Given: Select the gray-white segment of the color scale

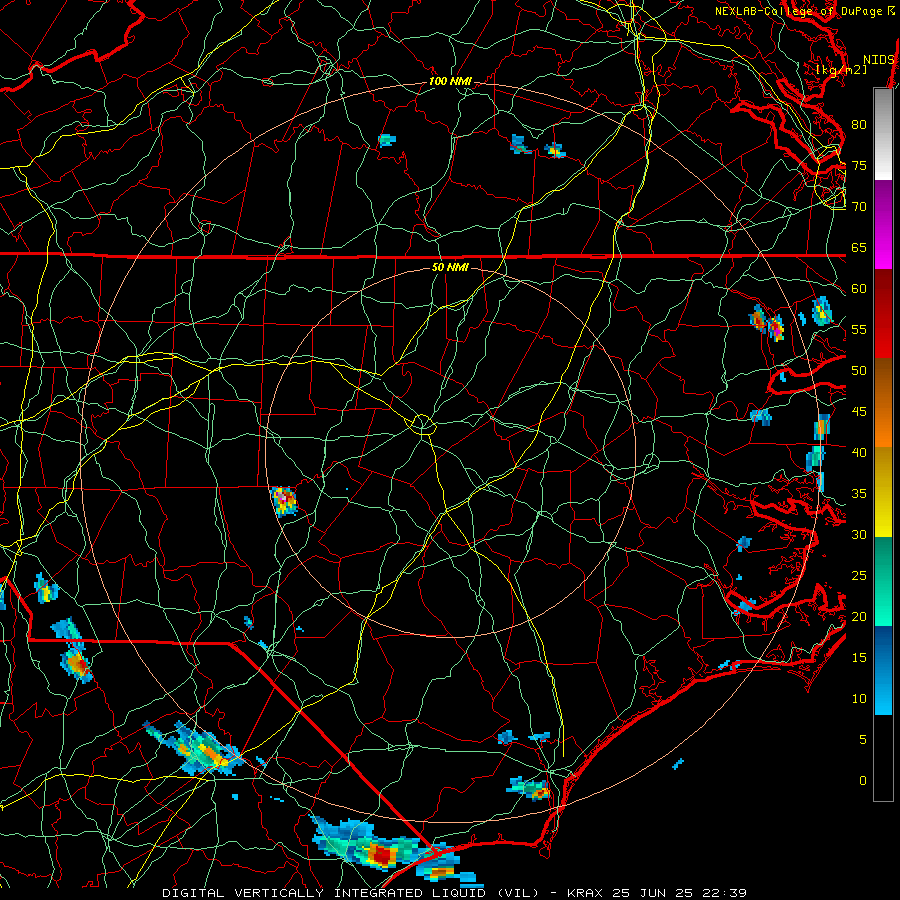Looking at the screenshot, I should 883,134.
